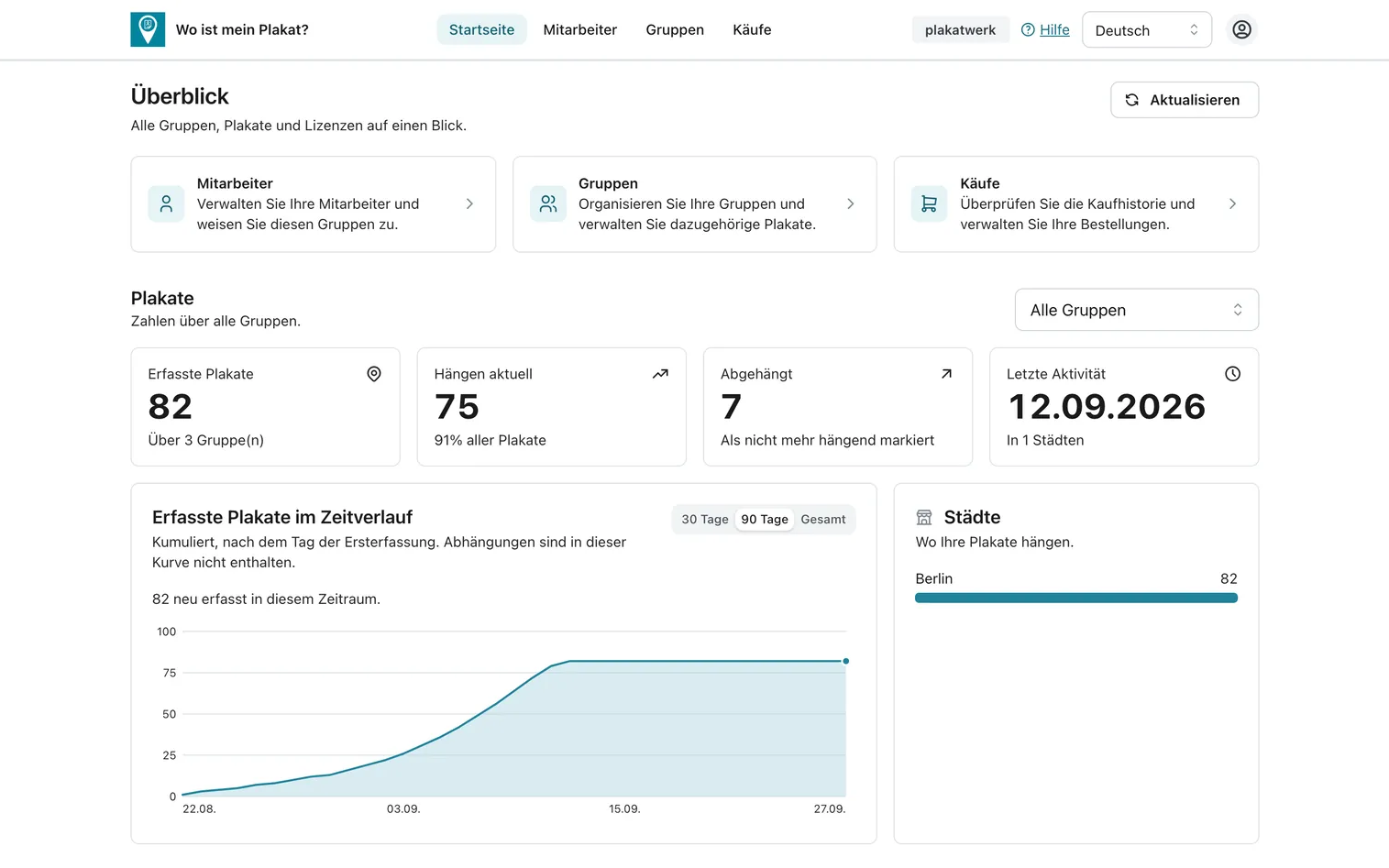Click the Käufe card heading
This screenshot has height=868, width=1389.
(x=980, y=183)
